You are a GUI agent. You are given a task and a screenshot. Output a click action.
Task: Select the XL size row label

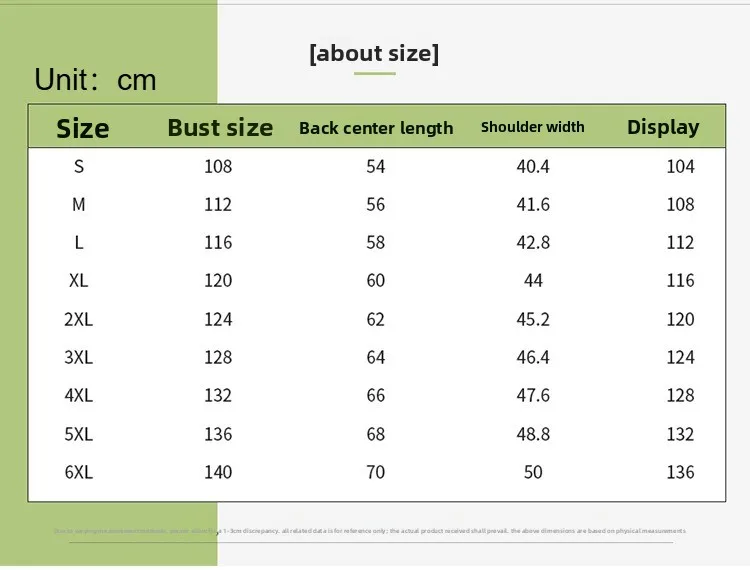tap(78, 281)
